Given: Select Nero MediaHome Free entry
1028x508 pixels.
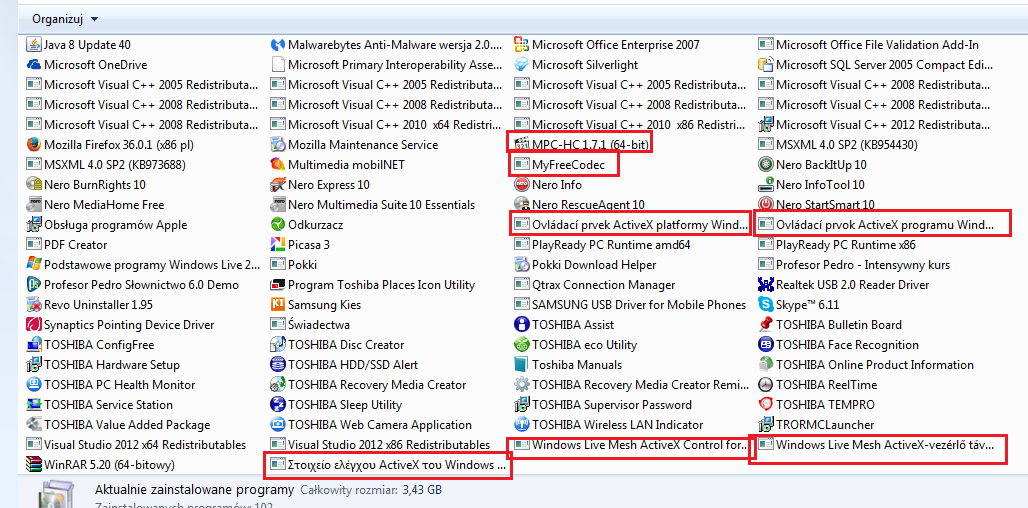Looking at the screenshot, I should click(95, 205).
